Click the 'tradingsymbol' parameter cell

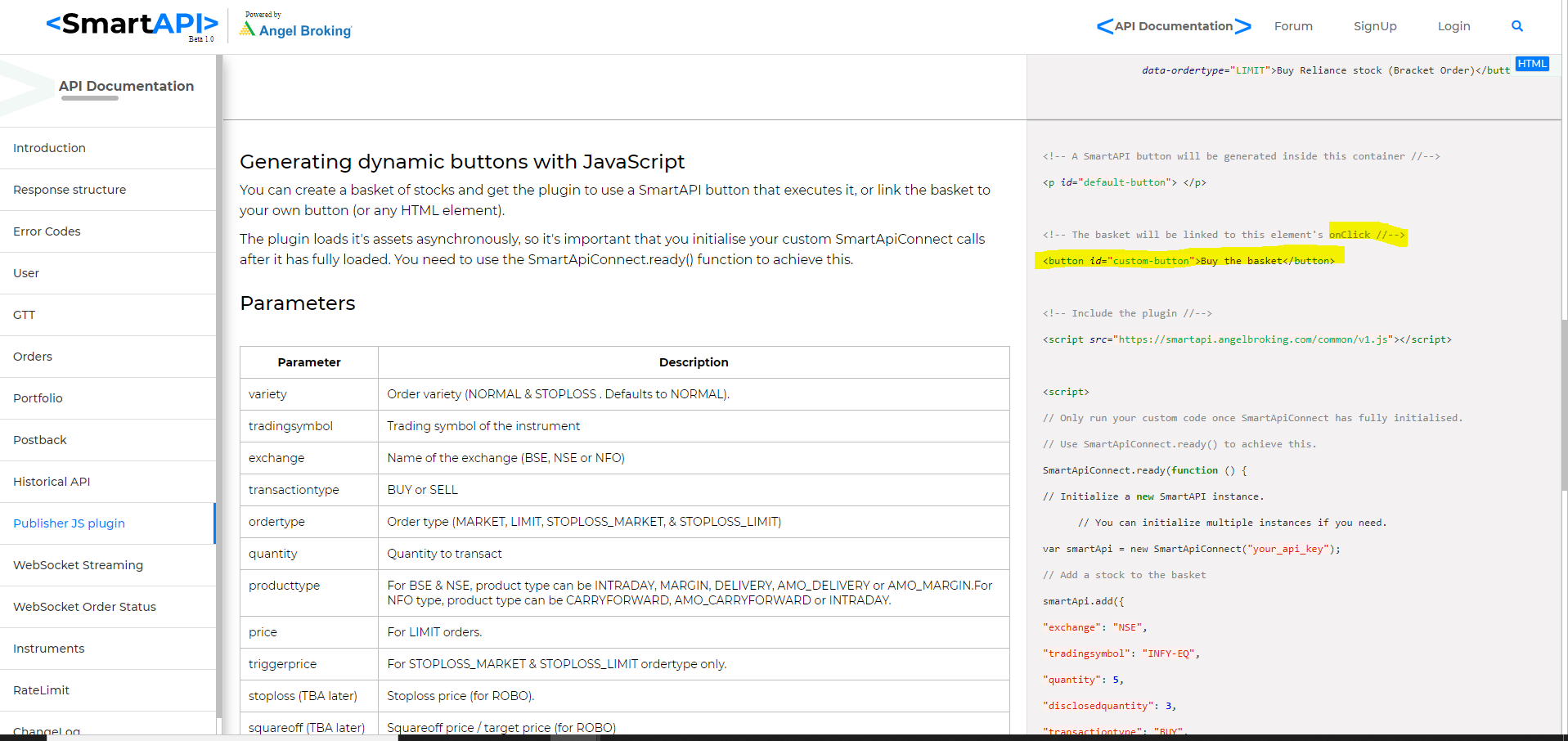tap(309, 426)
